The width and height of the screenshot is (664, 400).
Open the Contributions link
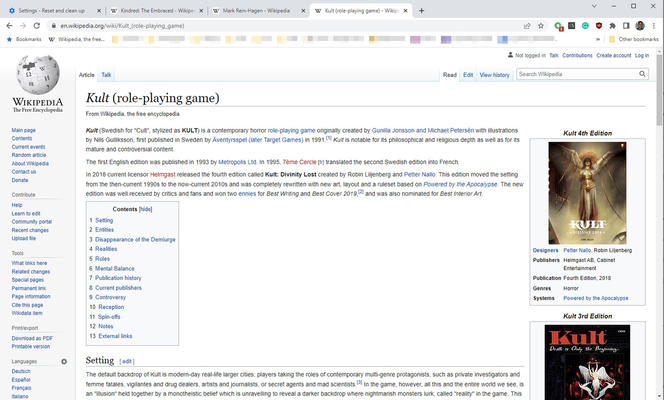click(577, 55)
